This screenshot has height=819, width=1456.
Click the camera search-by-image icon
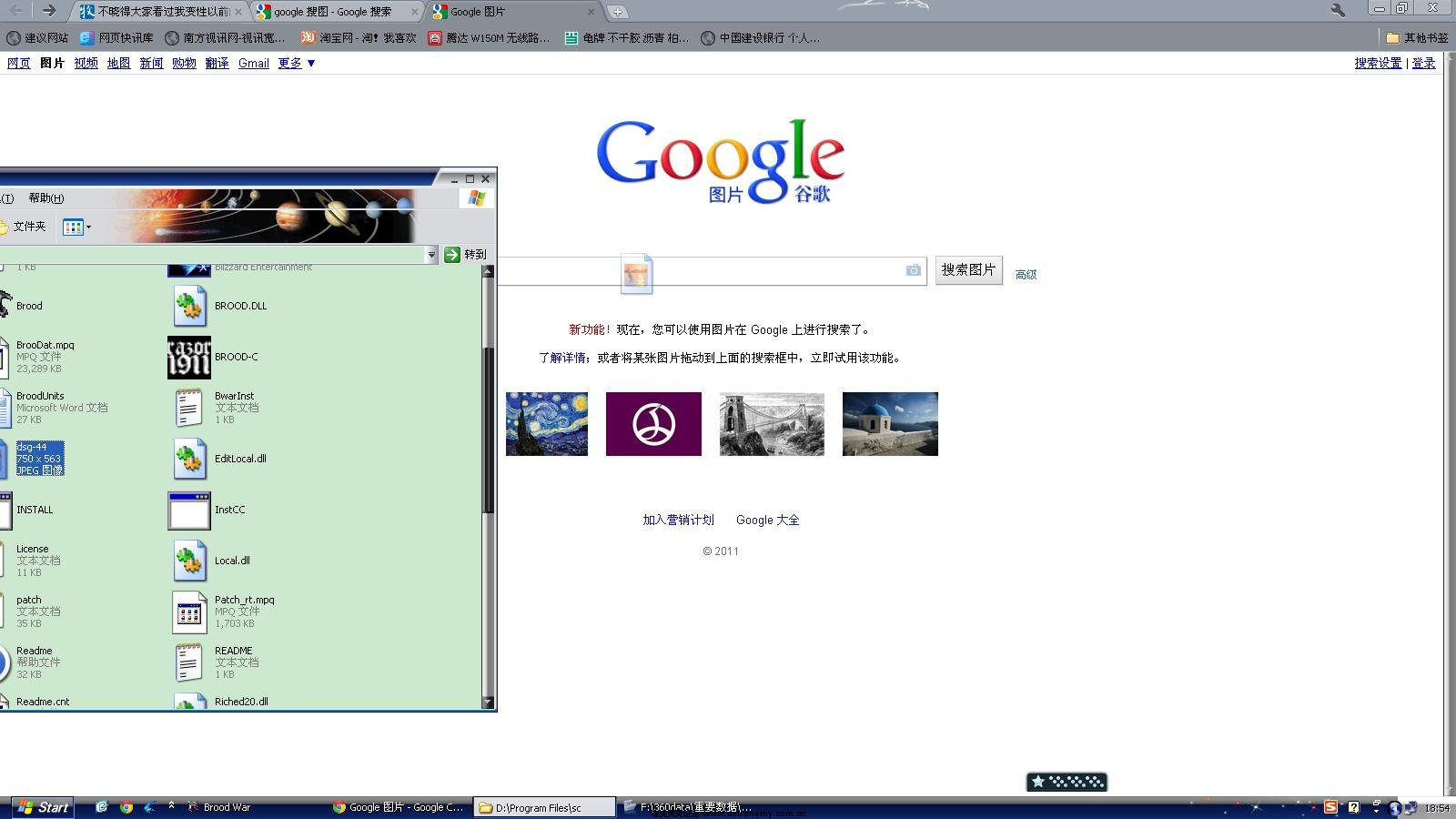click(x=913, y=270)
